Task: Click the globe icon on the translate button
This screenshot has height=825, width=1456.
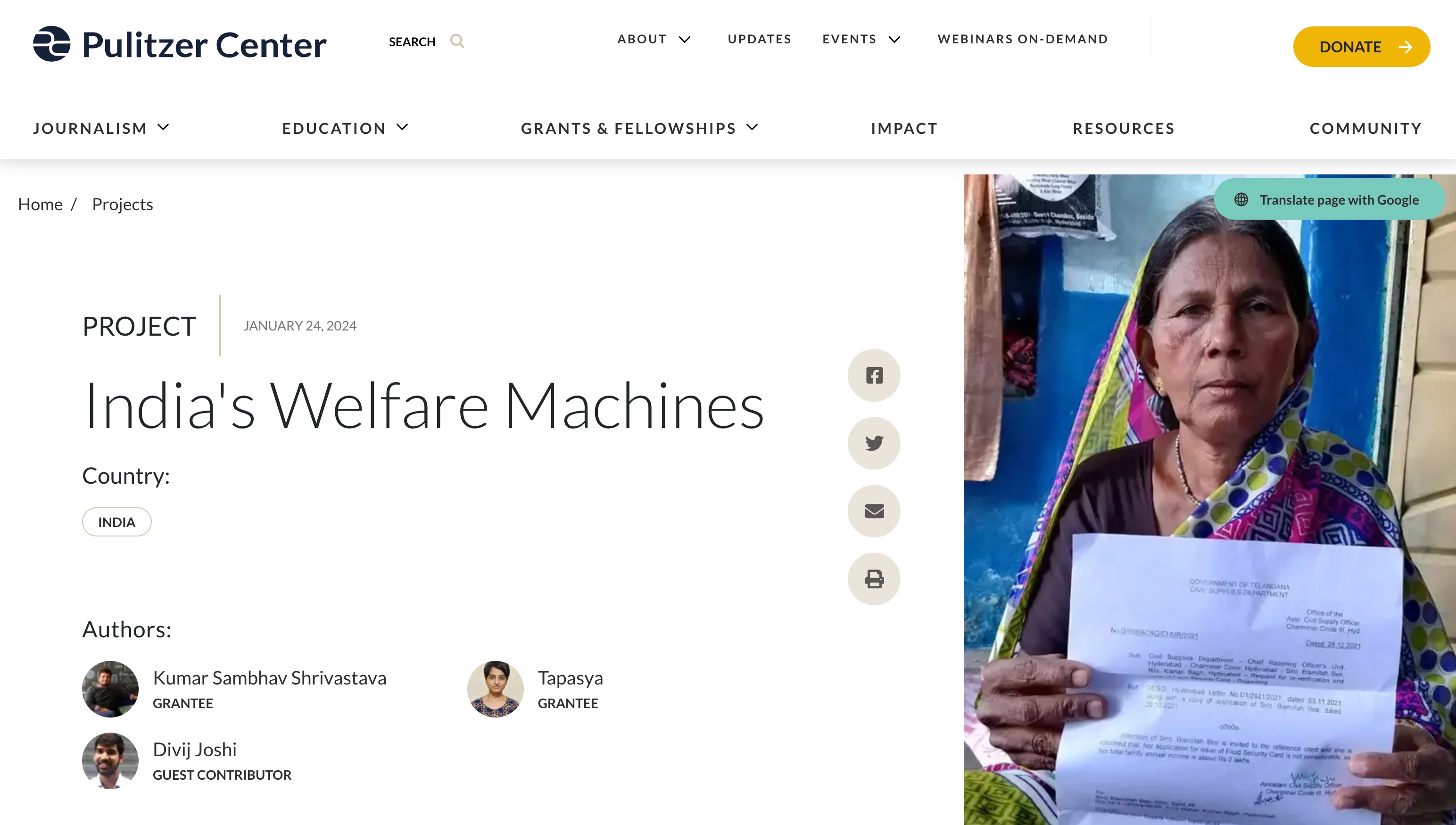Action: [x=1241, y=199]
